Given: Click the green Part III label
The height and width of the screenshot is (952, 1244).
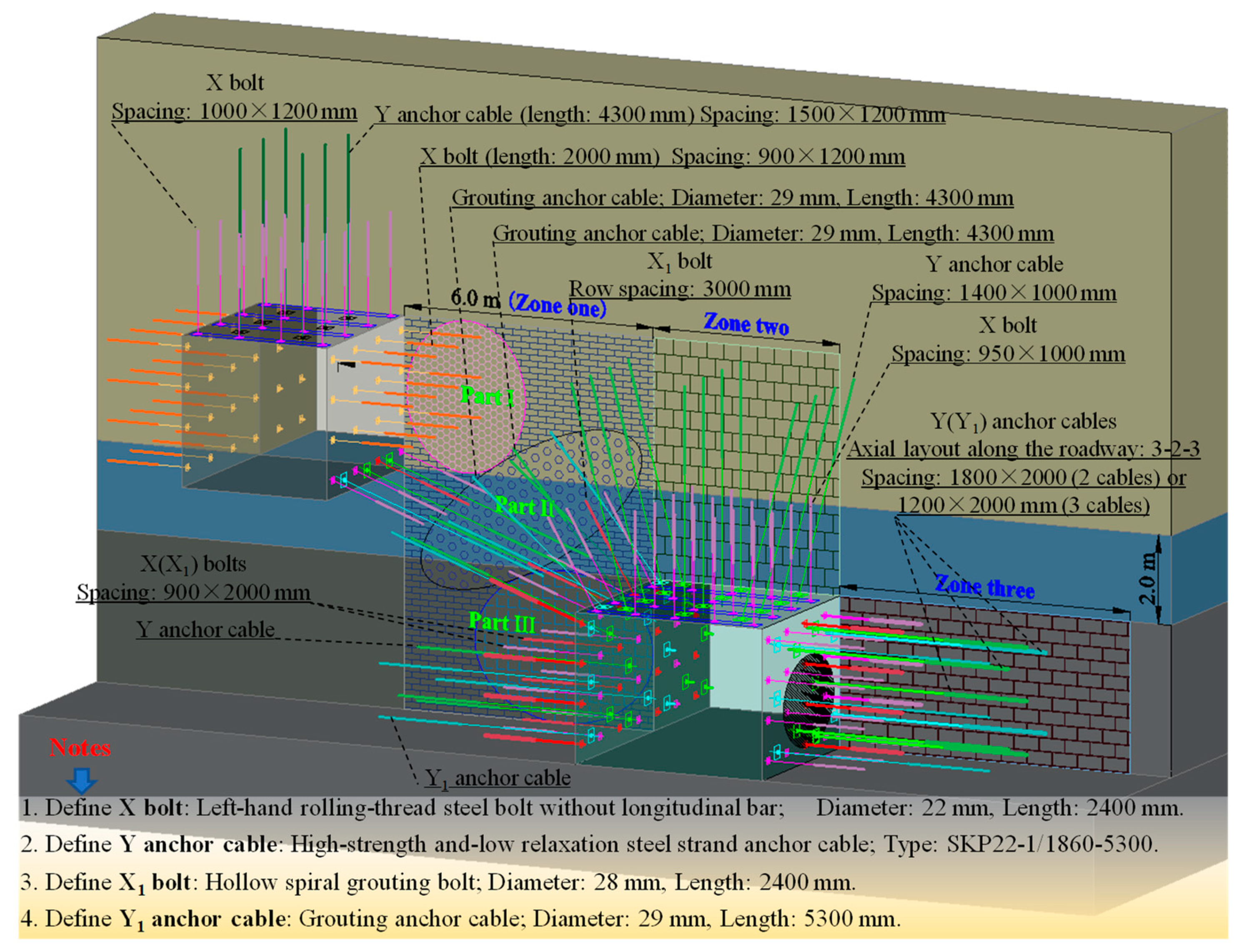Looking at the screenshot, I should tap(502, 622).
